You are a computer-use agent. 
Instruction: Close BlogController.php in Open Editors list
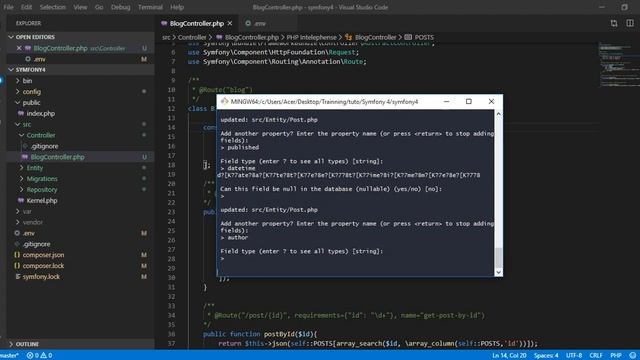pos(19,48)
